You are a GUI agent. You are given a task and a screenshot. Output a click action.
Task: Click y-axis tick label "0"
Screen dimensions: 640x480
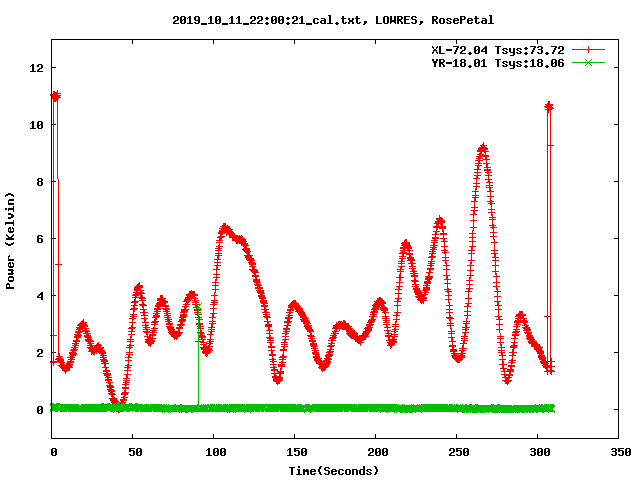[40, 410]
